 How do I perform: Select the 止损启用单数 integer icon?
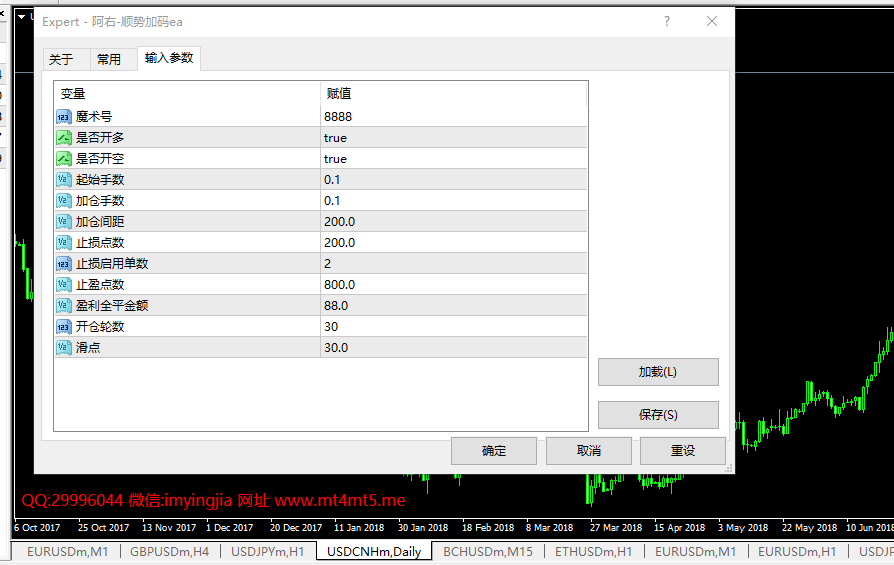pyautogui.click(x=64, y=264)
